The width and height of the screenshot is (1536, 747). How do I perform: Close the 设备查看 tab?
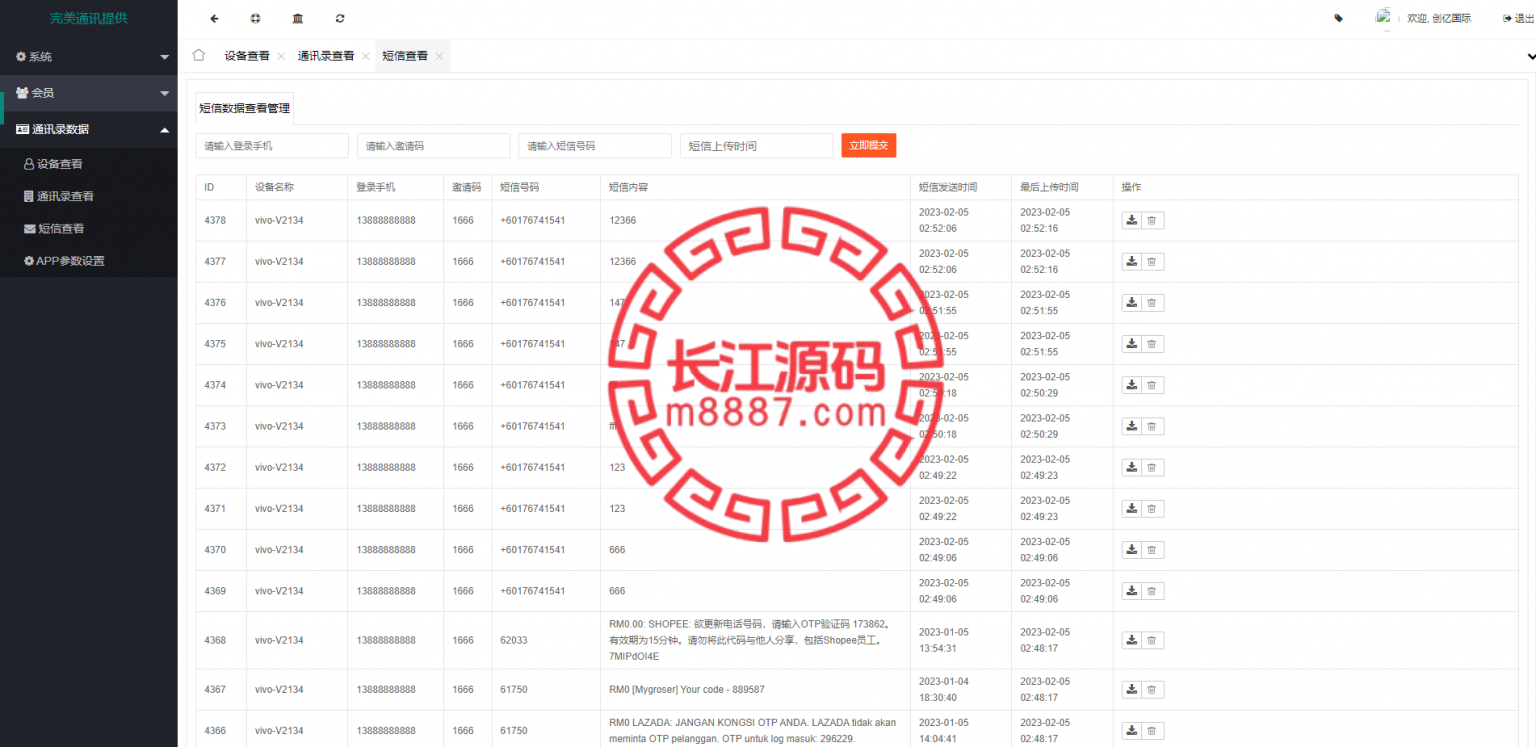(281, 56)
